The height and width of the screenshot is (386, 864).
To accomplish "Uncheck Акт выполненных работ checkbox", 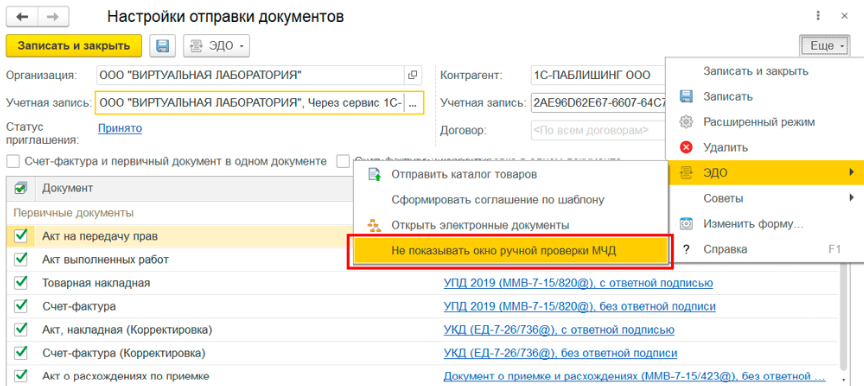I will point(20,259).
